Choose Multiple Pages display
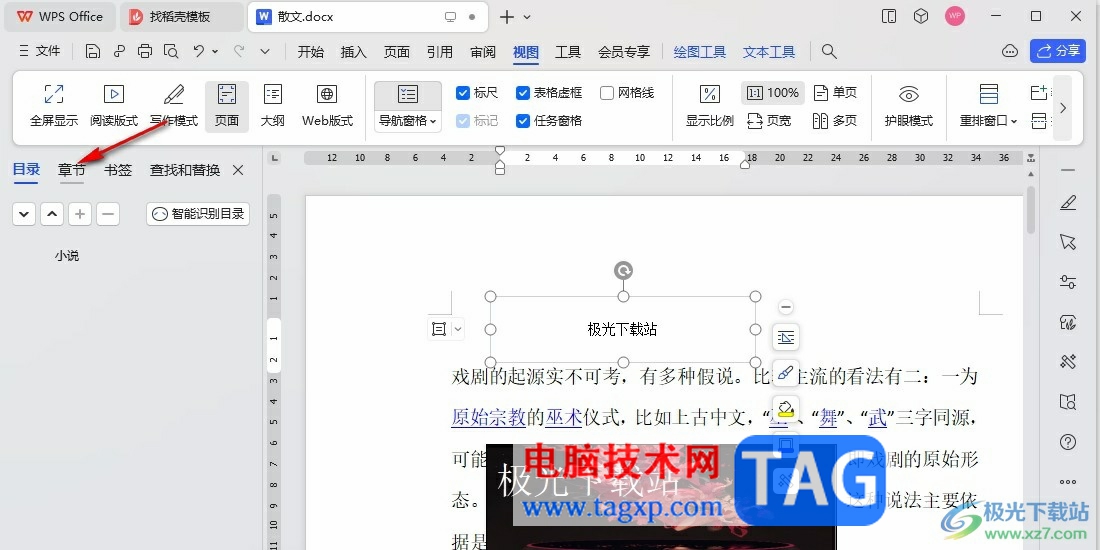This screenshot has height=550, width=1100. coord(836,121)
